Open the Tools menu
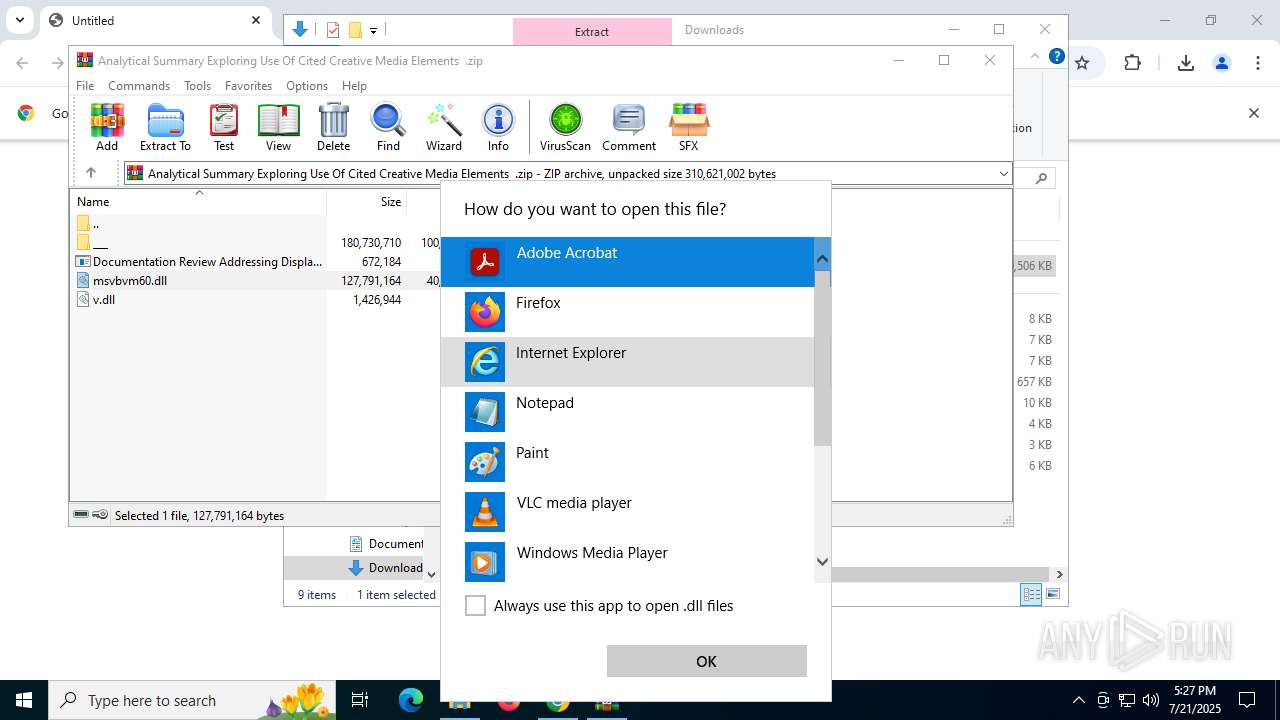 coord(197,86)
